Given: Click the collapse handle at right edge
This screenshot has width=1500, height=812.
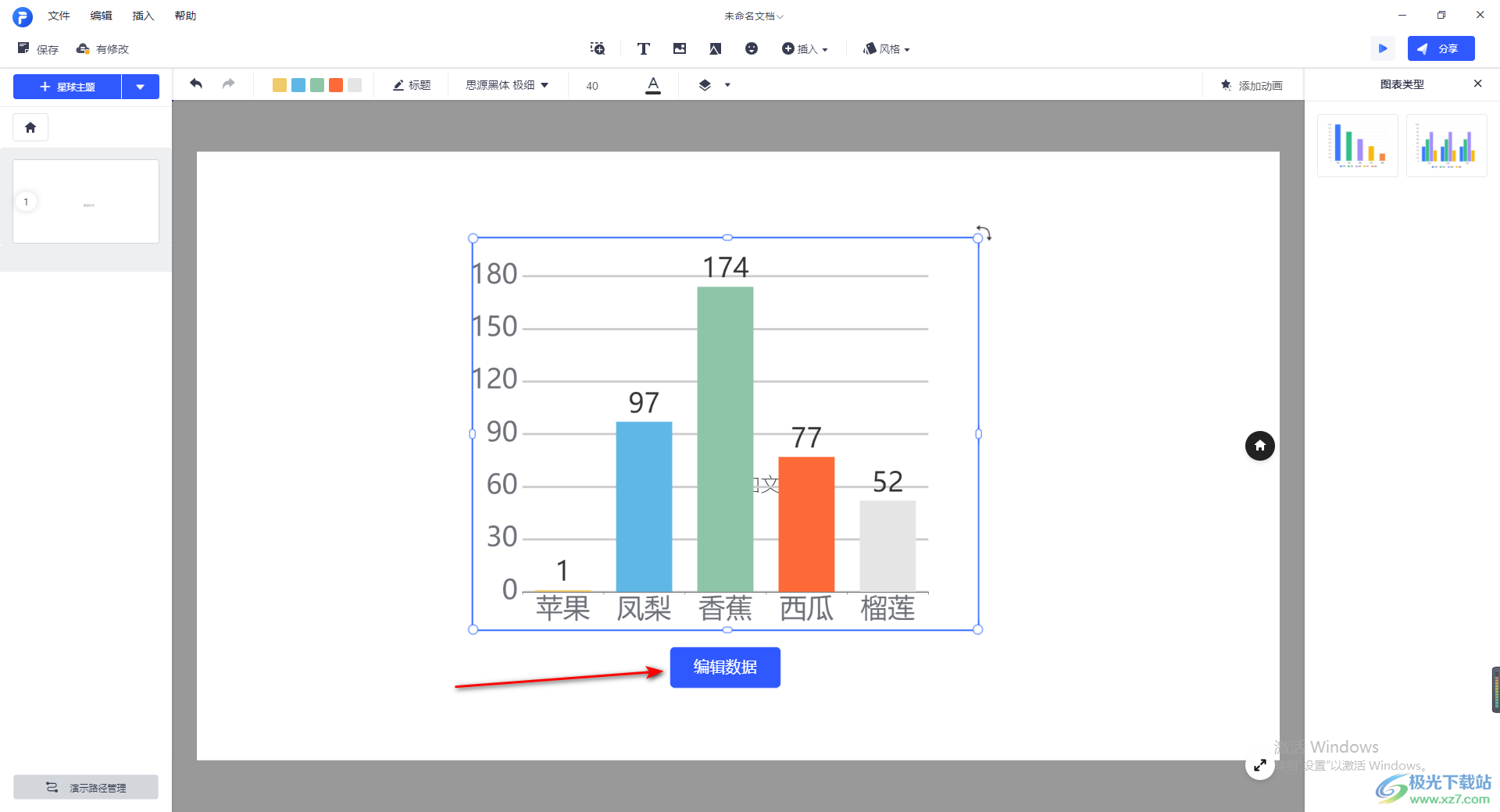Looking at the screenshot, I should [x=1495, y=689].
